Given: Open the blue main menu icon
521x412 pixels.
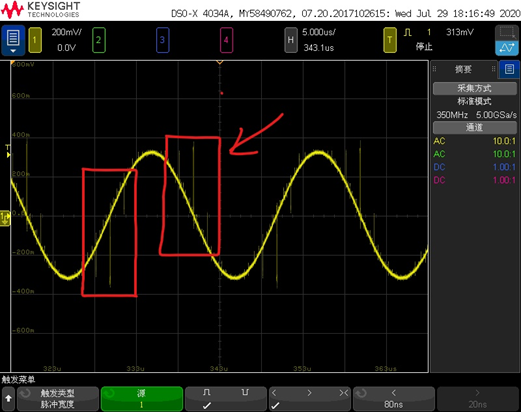Looking at the screenshot, I should tap(13, 40).
